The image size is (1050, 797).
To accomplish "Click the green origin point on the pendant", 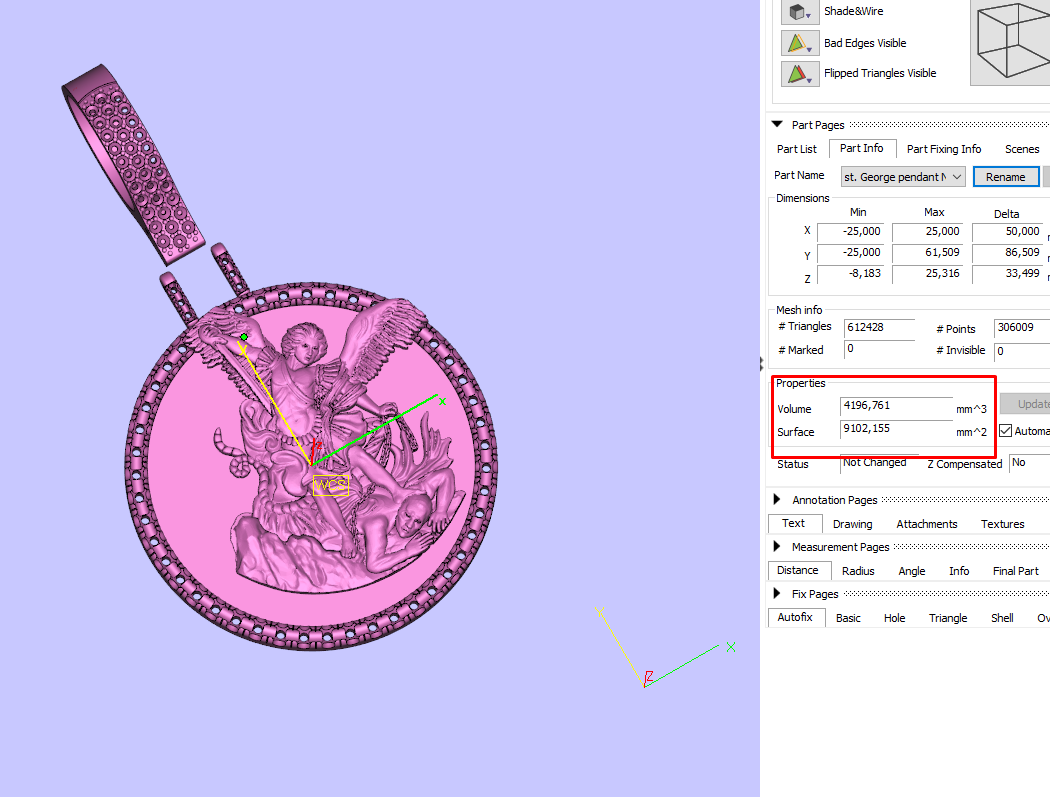I will click(x=244, y=337).
